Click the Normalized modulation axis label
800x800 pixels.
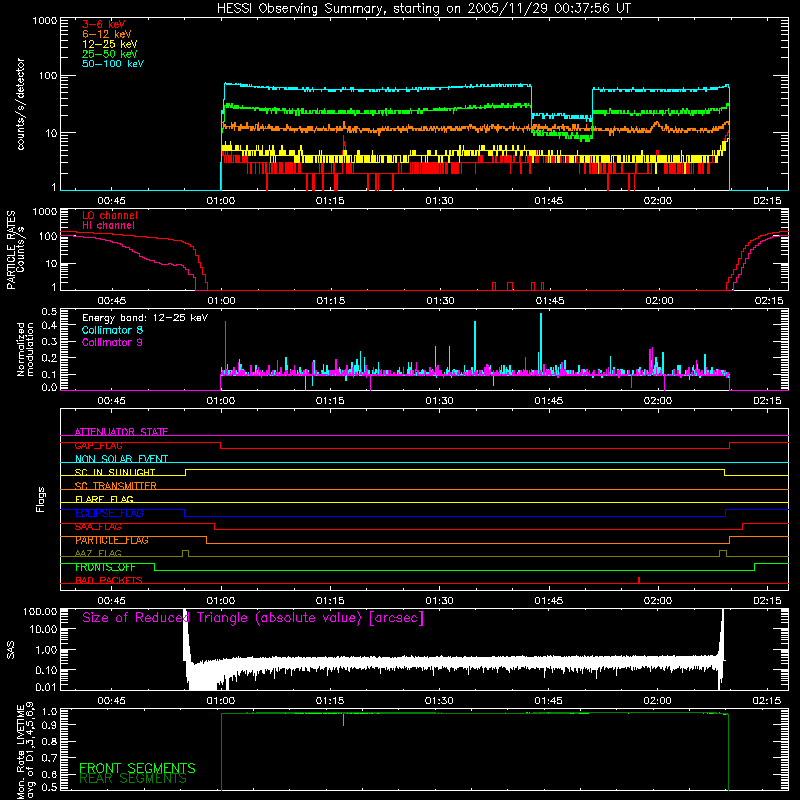point(24,349)
